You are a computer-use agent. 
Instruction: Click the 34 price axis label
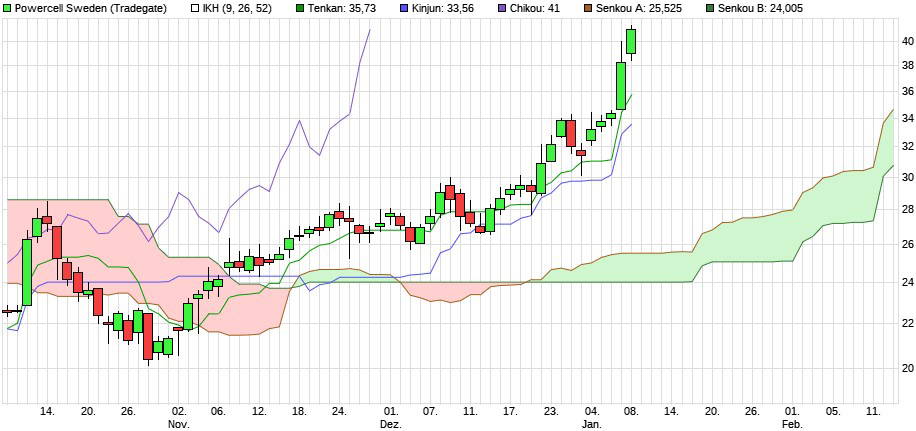click(907, 119)
